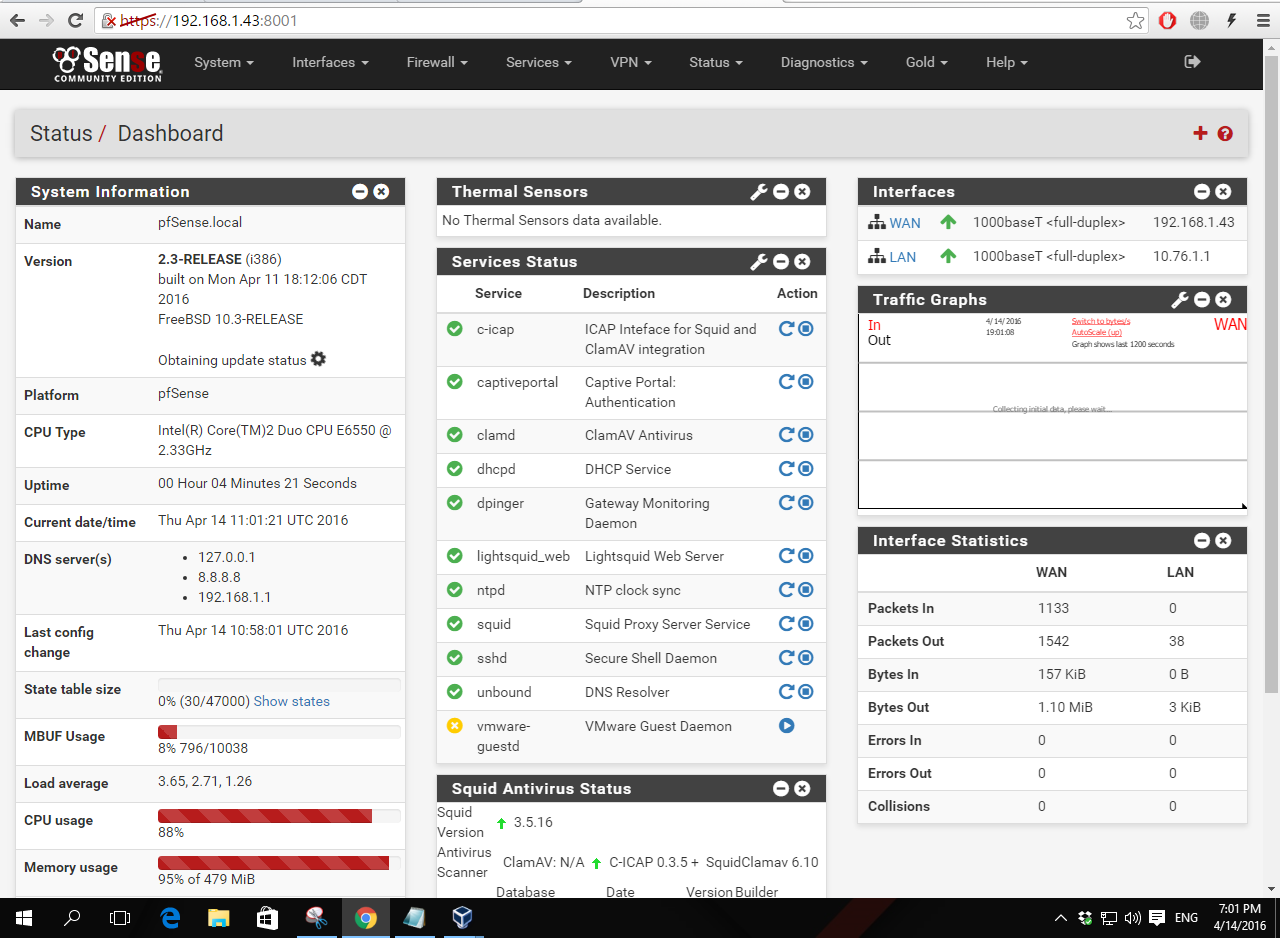Screen dimensions: 1280x938
Task: Restart the sshd service
Action: [786, 657]
